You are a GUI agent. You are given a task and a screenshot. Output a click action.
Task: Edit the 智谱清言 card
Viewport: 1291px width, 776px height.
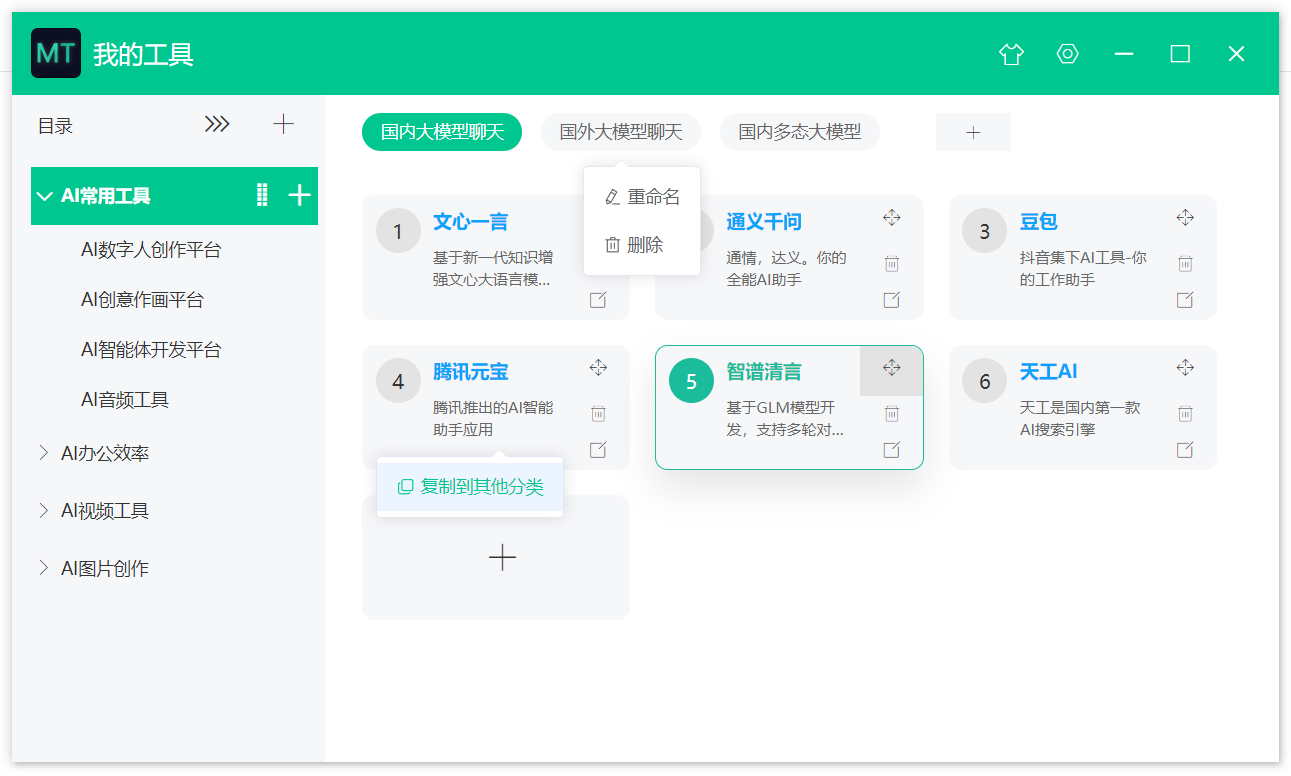click(x=892, y=450)
